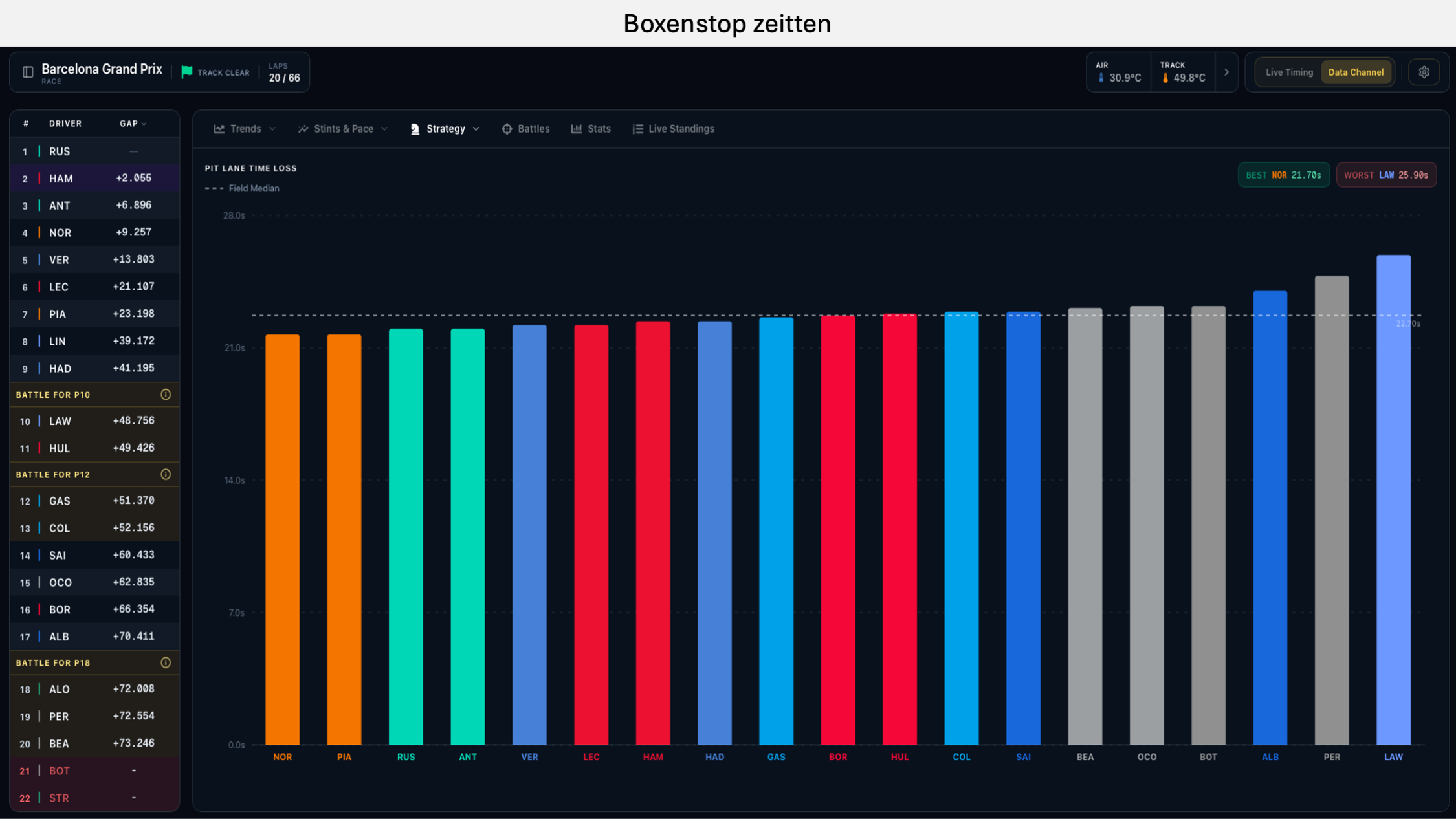Toggle the Field Median legend line
Viewport: 1456px width, 819px height.
tap(242, 188)
